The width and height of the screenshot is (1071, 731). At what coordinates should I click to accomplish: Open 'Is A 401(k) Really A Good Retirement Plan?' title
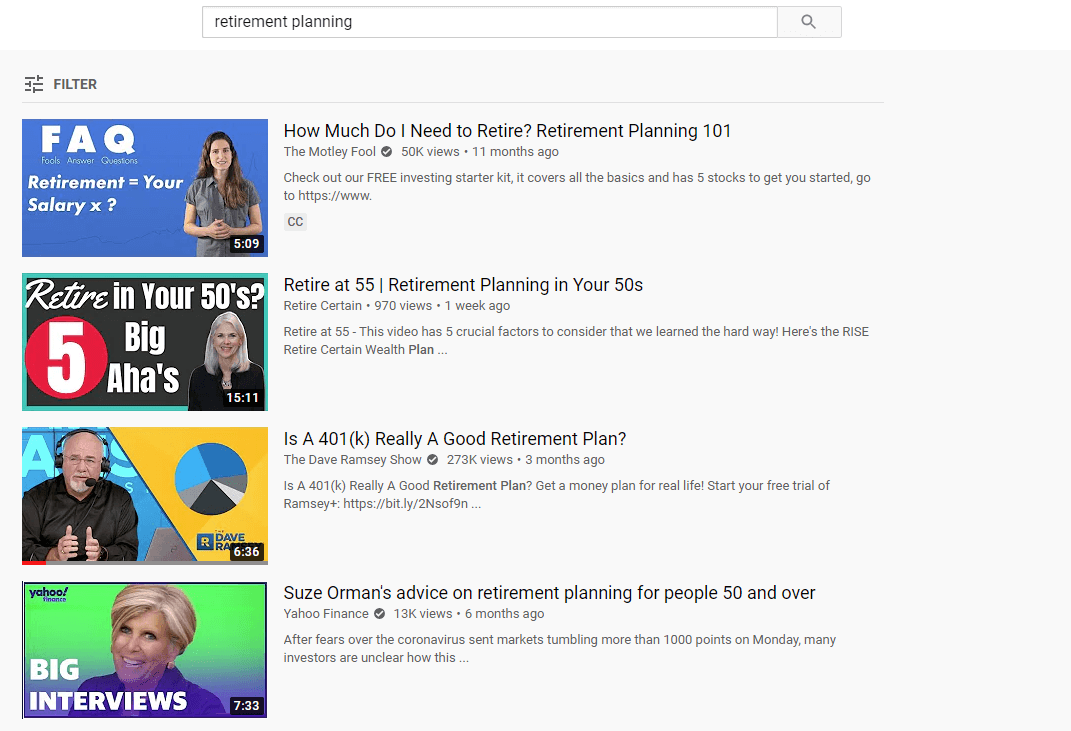click(455, 439)
